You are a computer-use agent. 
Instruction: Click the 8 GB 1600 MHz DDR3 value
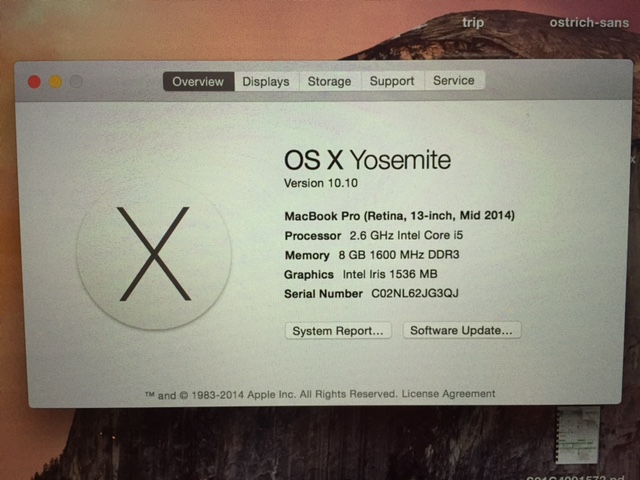399,255
